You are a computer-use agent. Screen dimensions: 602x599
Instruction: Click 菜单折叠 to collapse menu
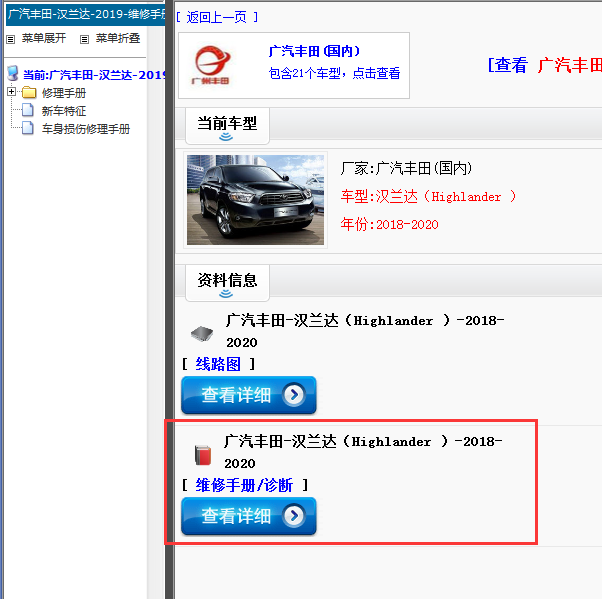click(x=118, y=38)
